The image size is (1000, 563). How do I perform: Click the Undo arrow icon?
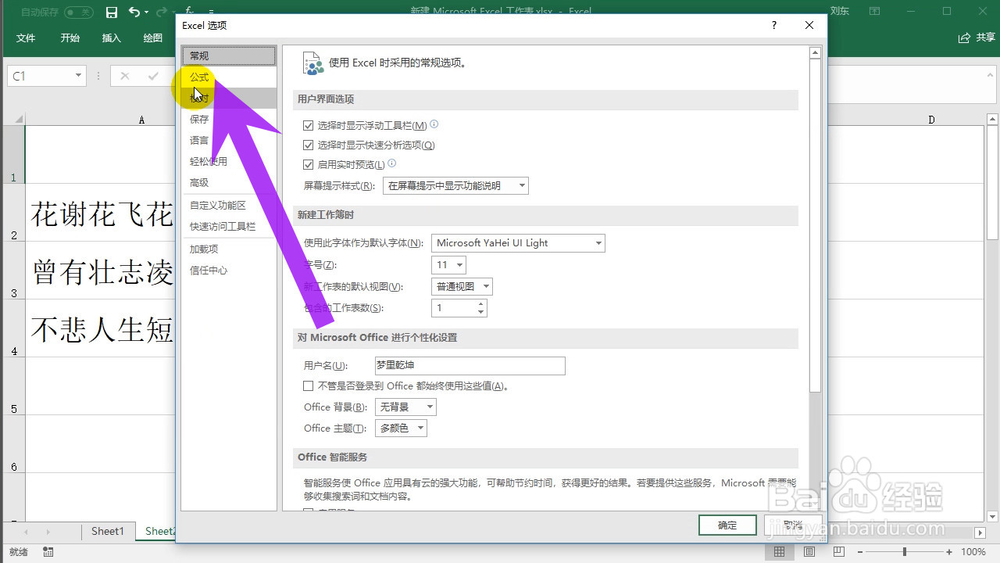coord(134,12)
